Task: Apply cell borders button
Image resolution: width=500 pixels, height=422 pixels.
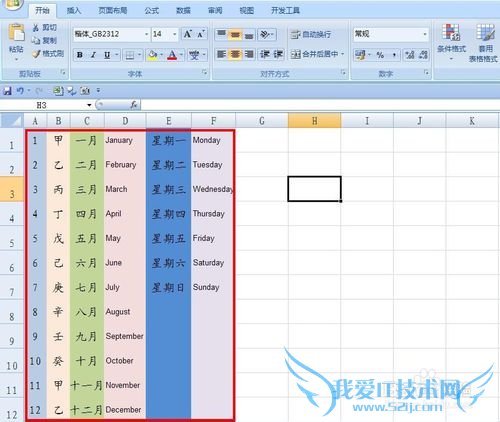Action: tap(130, 55)
